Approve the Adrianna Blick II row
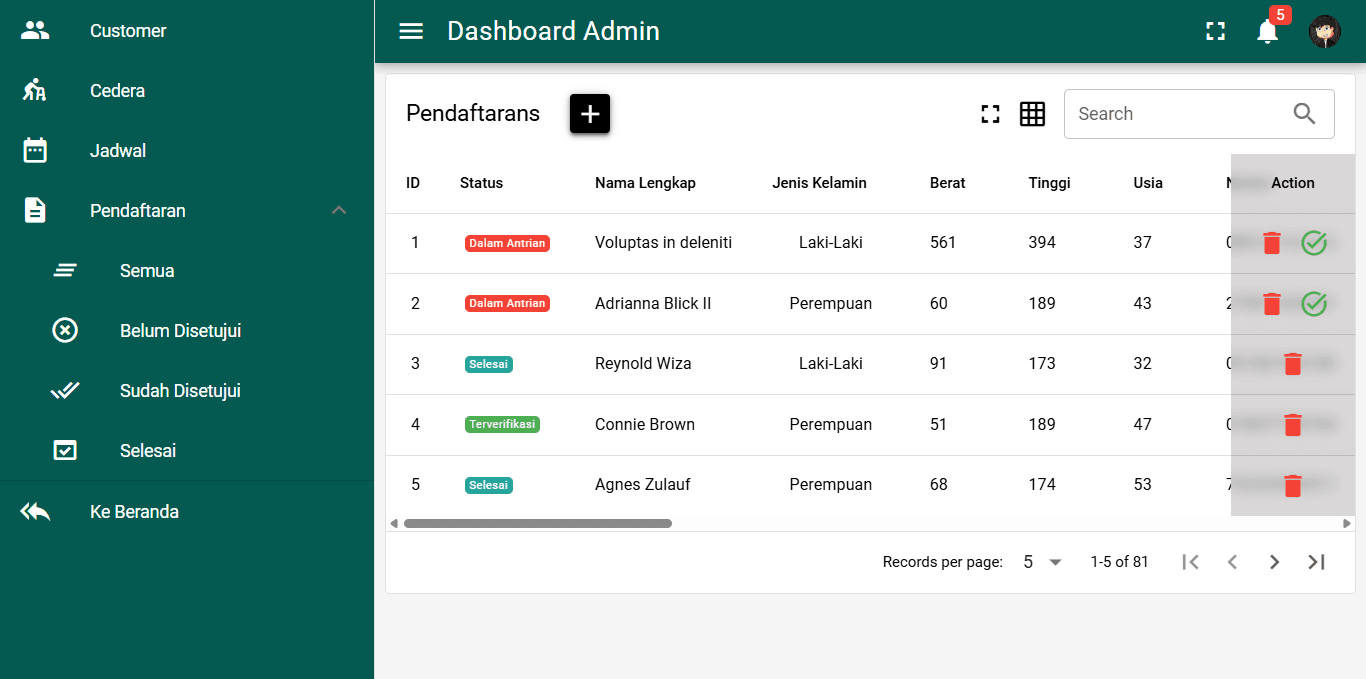The height and width of the screenshot is (679, 1366). pos(1314,304)
